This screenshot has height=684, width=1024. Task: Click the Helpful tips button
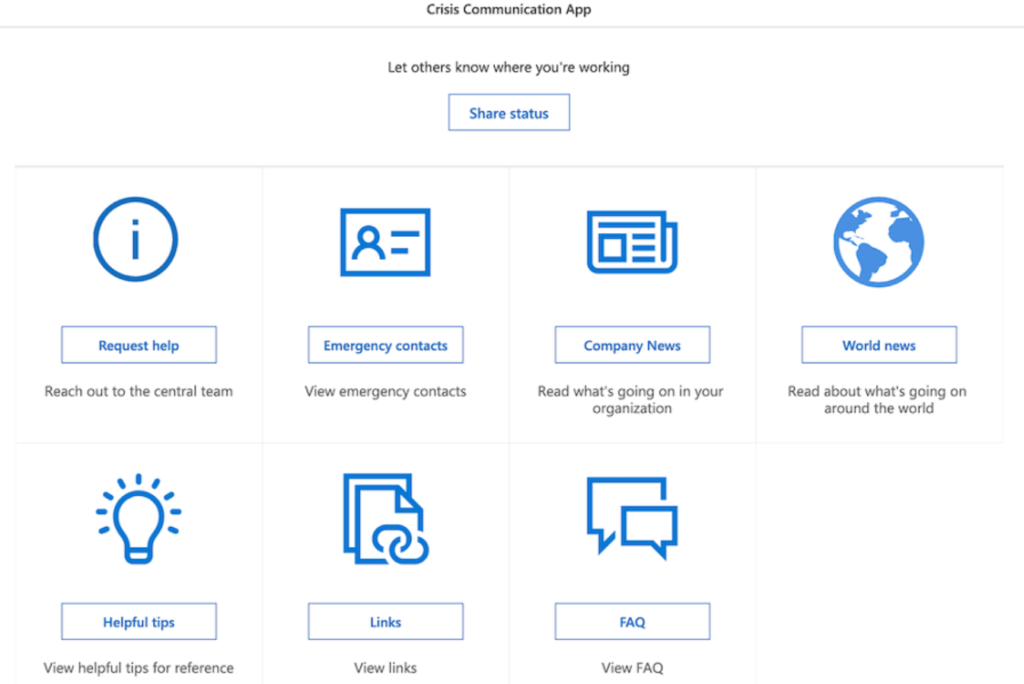pyautogui.click(x=138, y=621)
